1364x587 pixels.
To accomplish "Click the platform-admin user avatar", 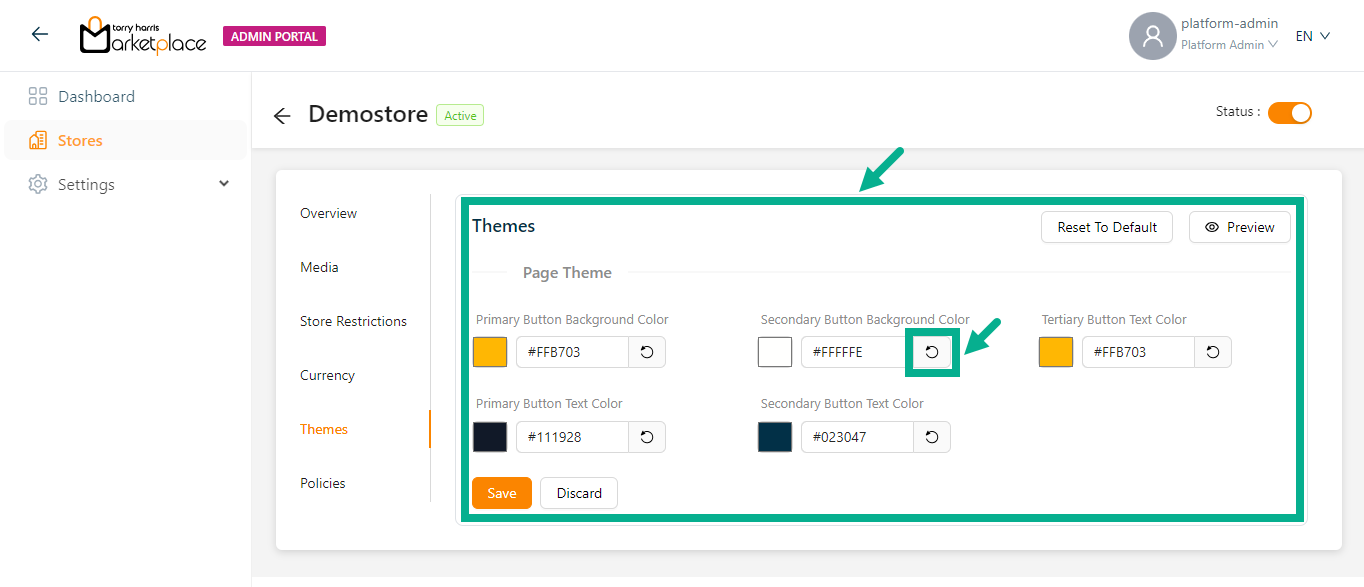I will coord(1152,36).
